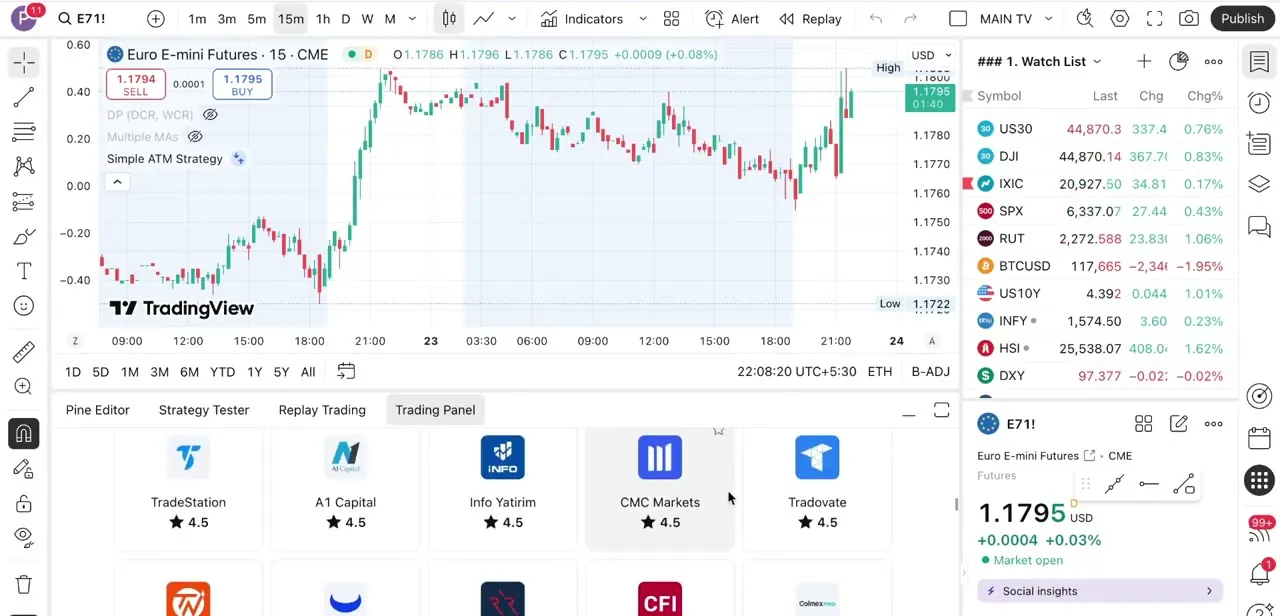
Task: Remove drawings with the trash icon
Action: (x=24, y=584)
